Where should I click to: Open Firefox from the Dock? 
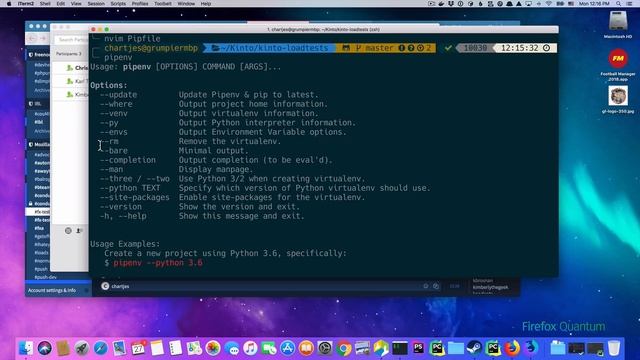pyautogui.click(x=512, y=348)
